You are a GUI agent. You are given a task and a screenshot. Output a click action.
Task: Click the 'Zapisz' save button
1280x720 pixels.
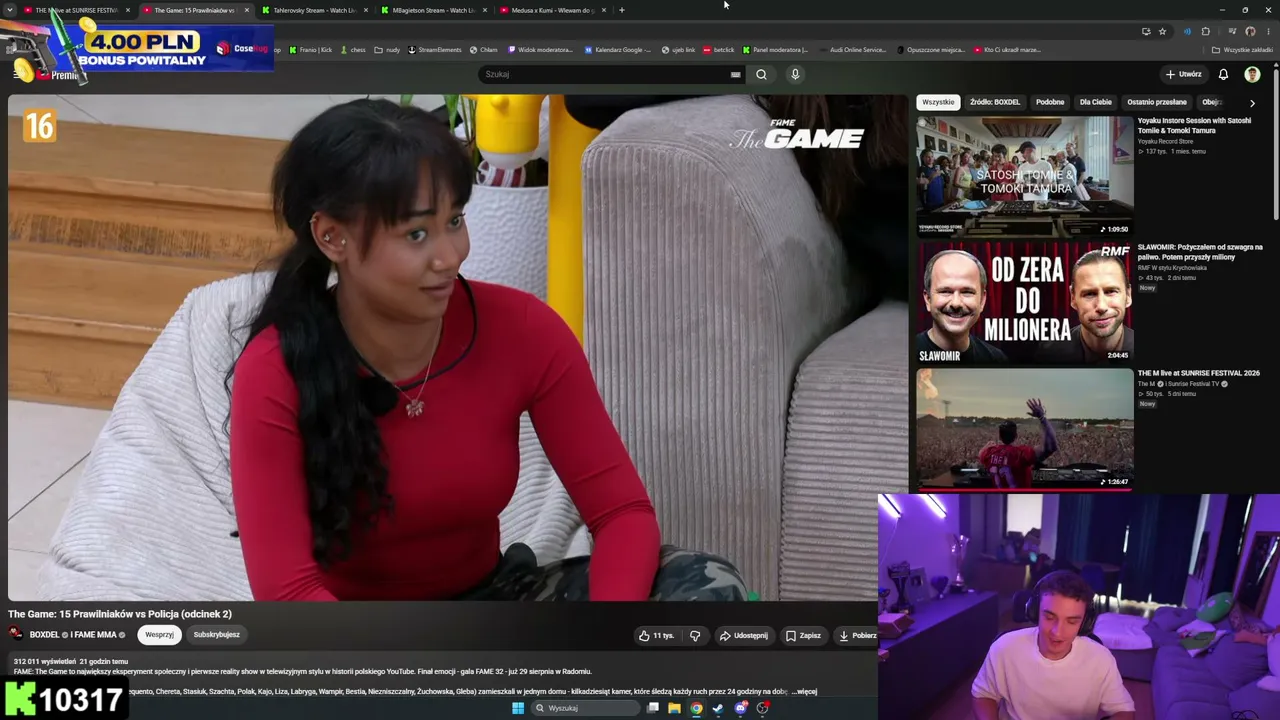coord(803,635)
